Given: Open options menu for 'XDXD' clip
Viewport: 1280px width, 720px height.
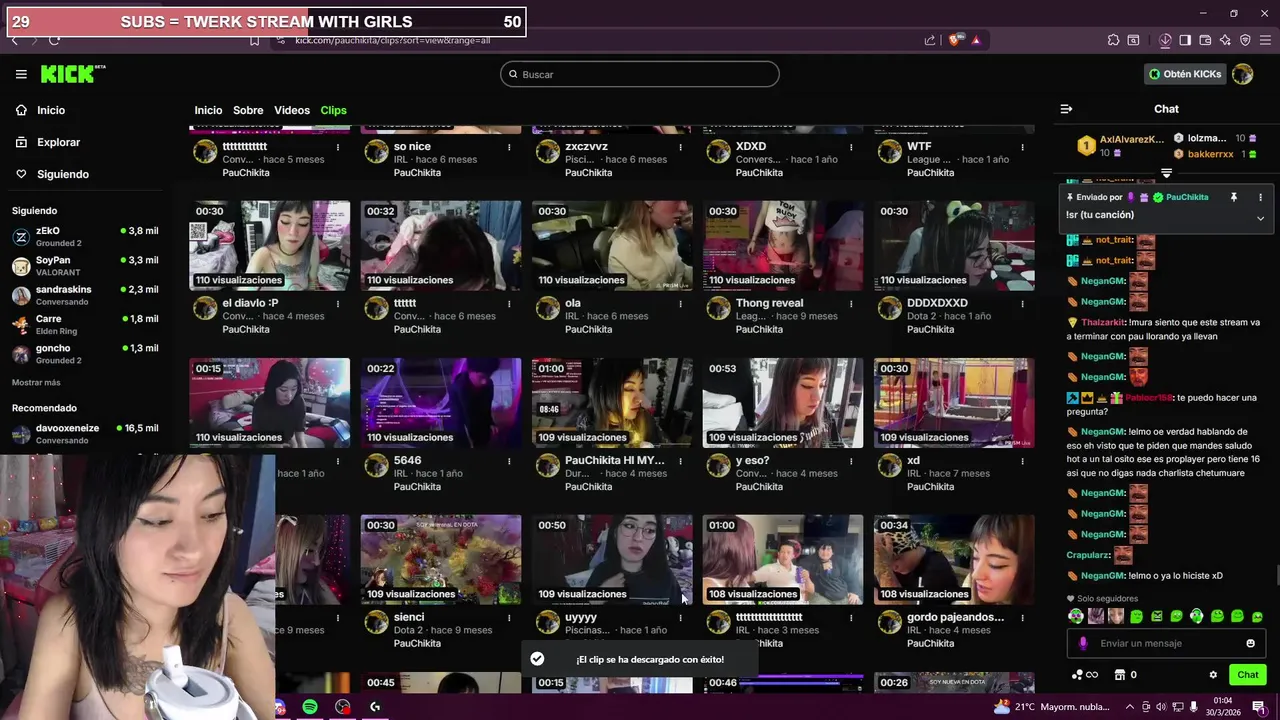Looking at the screenshot, I should (851, 147).
